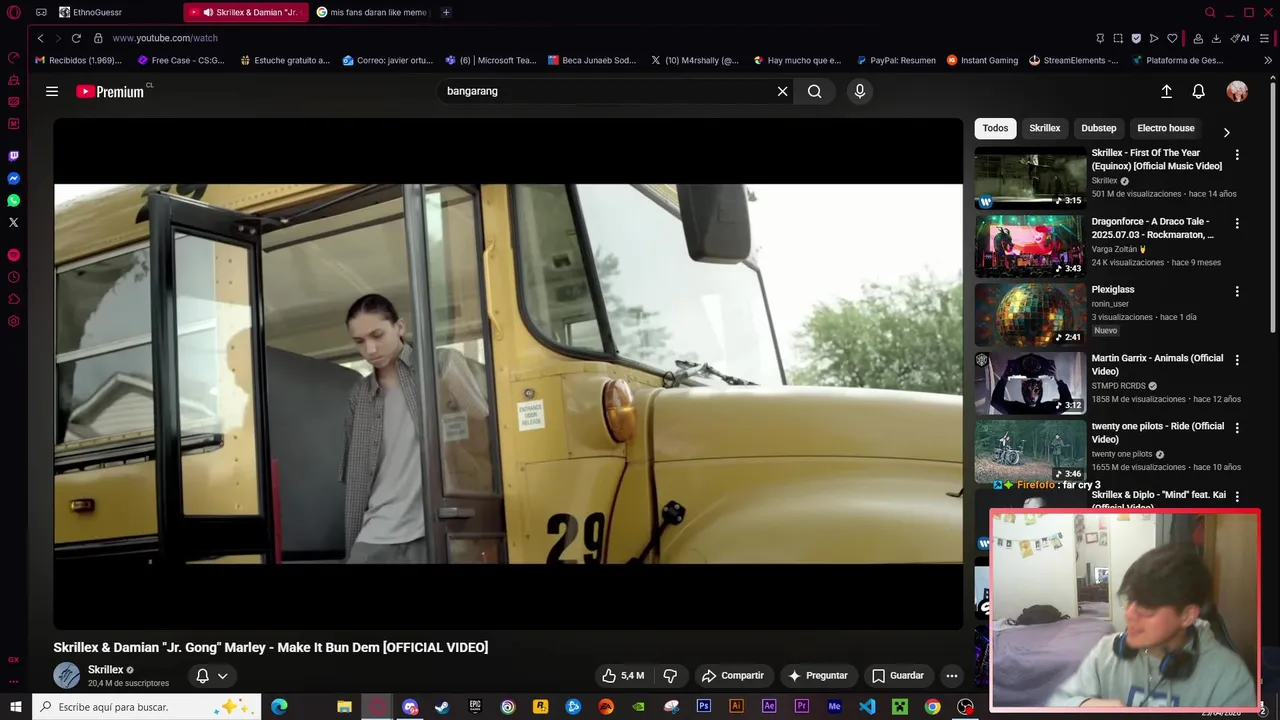
Task: Open the PayPal: Resumen bookmark
Action: (895, 60)
